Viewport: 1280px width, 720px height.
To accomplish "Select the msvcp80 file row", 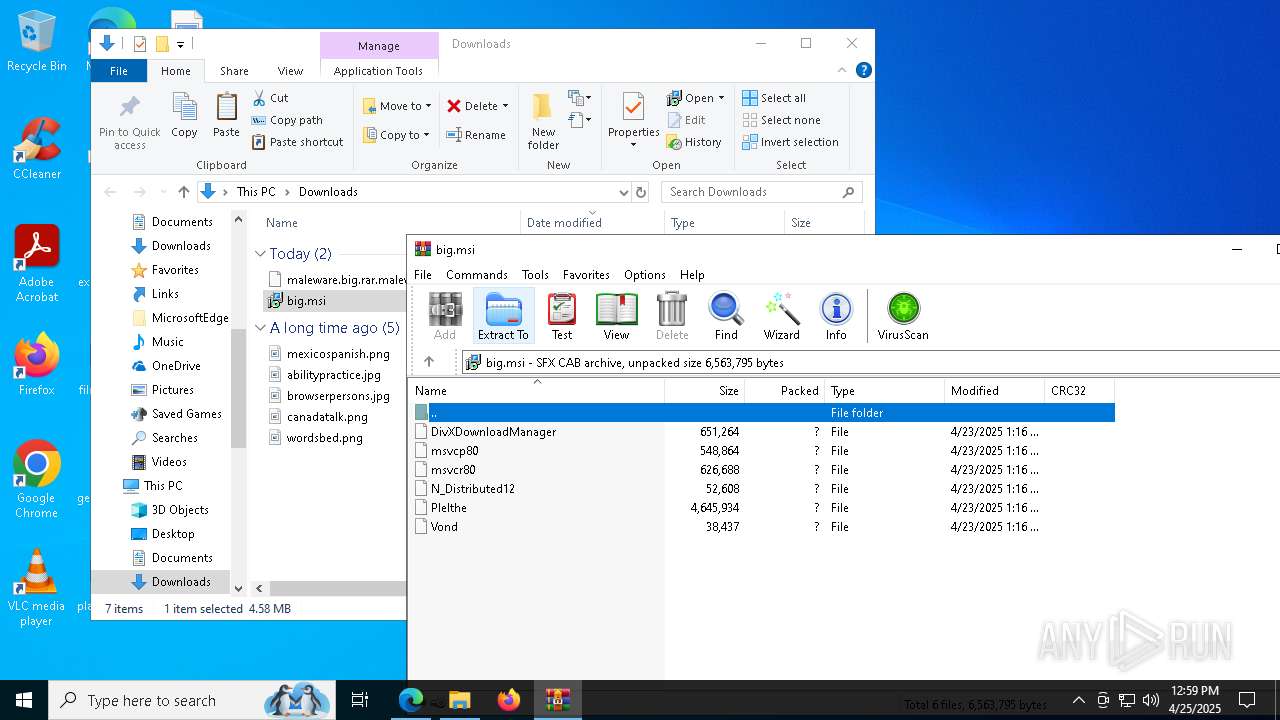I will tap(764, 451).
